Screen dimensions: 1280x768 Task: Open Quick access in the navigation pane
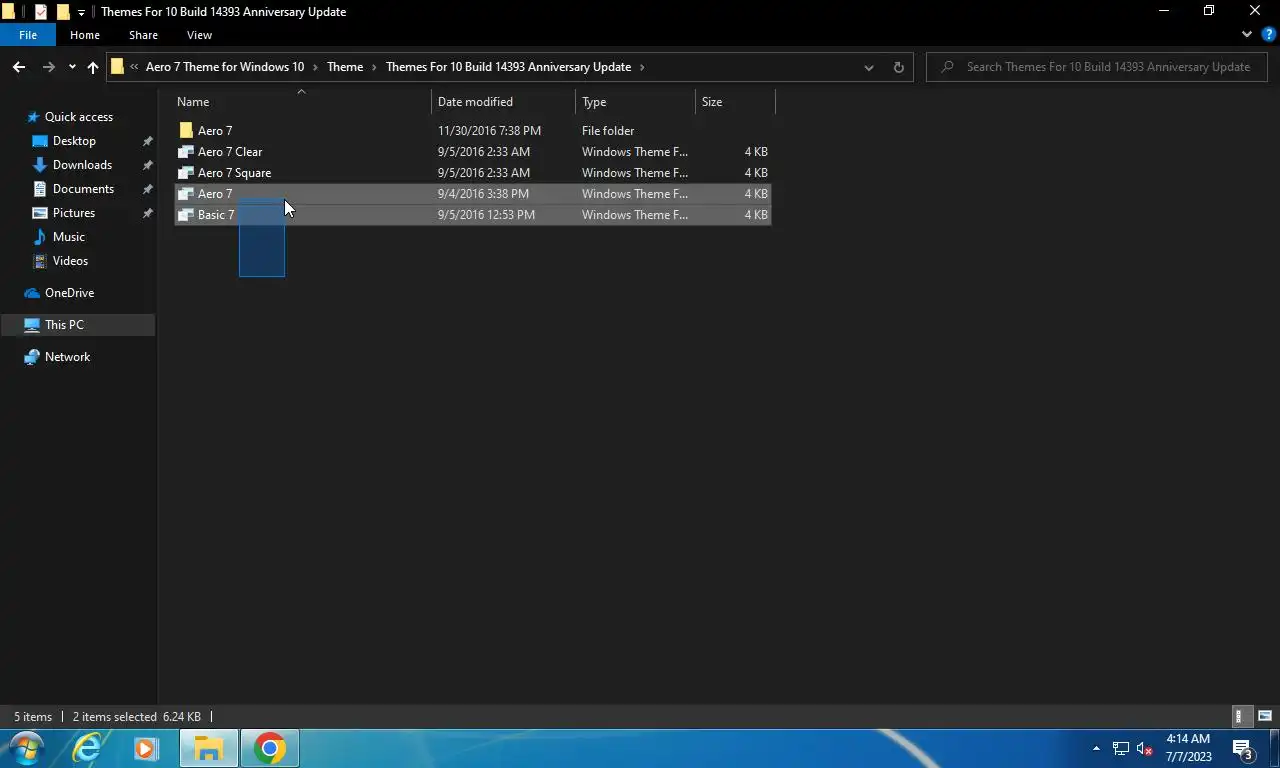click(x=78, y=117)
